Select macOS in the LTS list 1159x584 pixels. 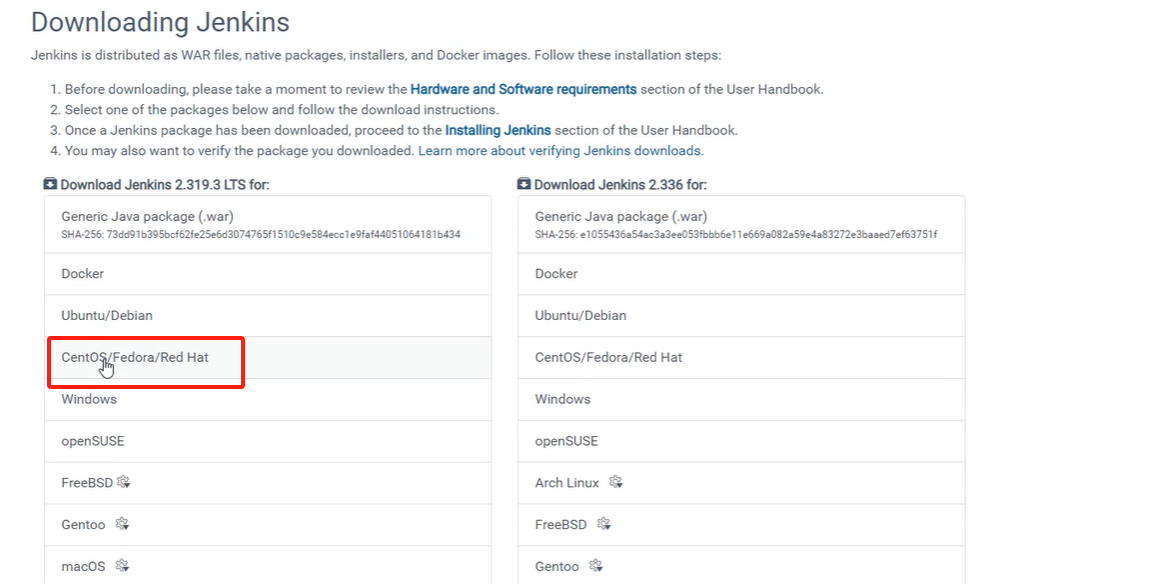(x=268, y=566)
